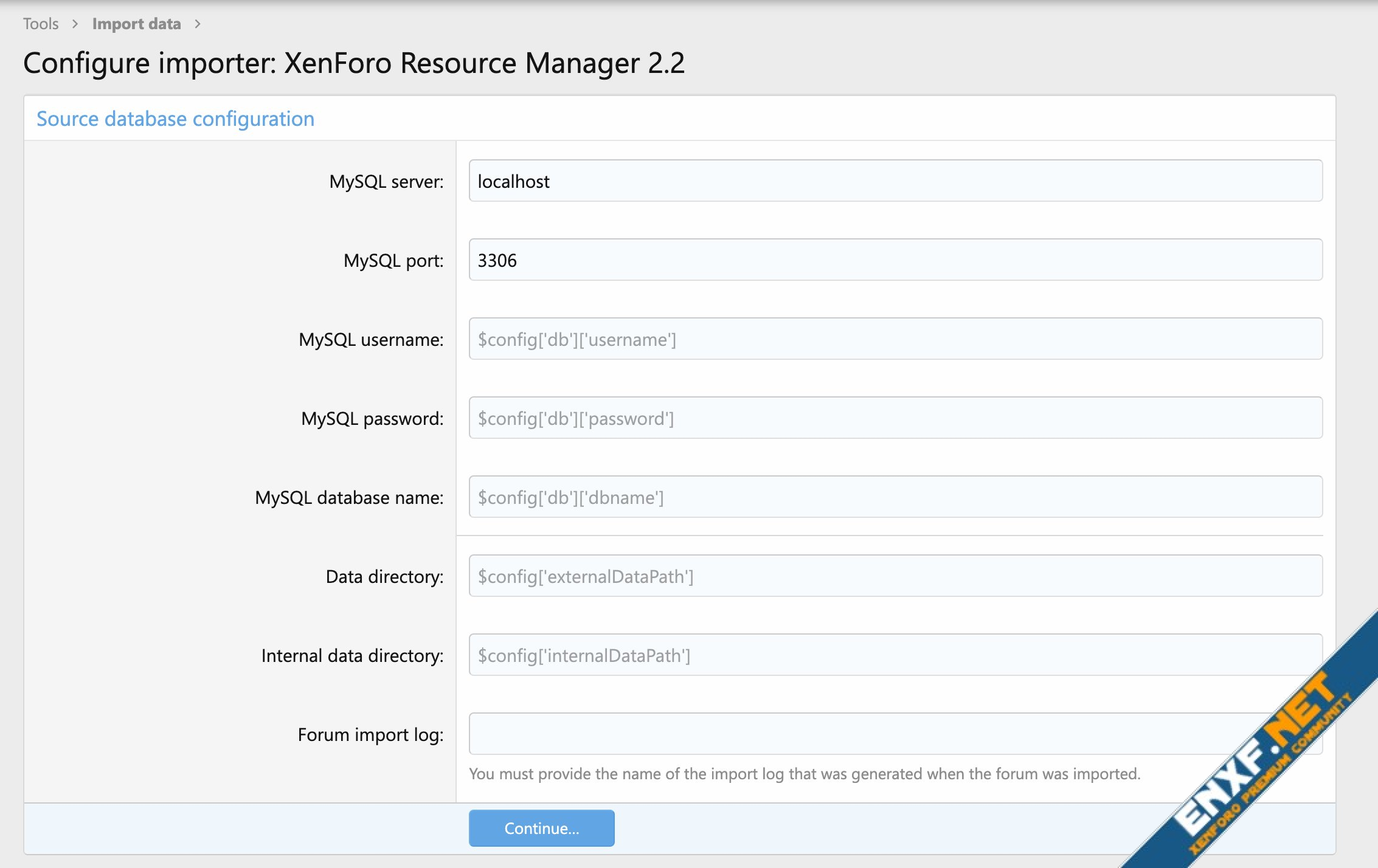1378x868 pixels.
Task: Open the Import data breadcrumb
Action: [x=136, y=24]
